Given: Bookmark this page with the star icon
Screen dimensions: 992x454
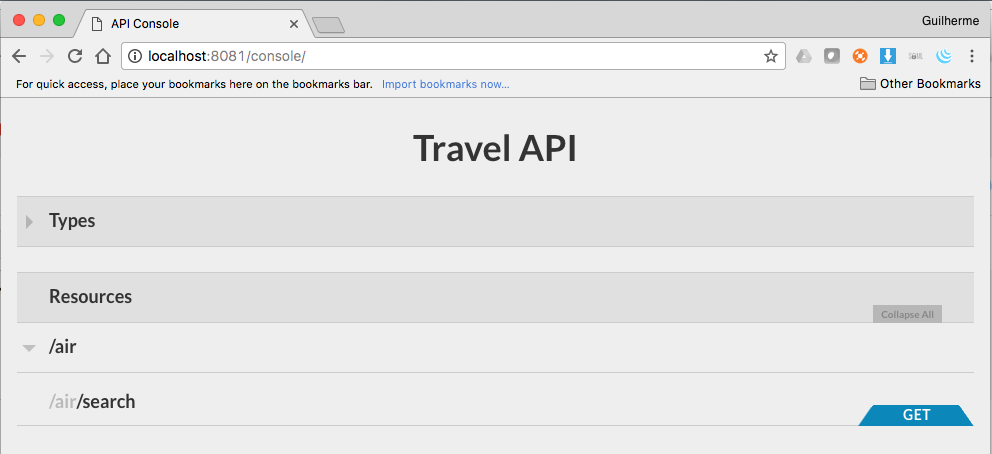Looking at the screenshot, I should pyautogui.click(x=771, y=56).
